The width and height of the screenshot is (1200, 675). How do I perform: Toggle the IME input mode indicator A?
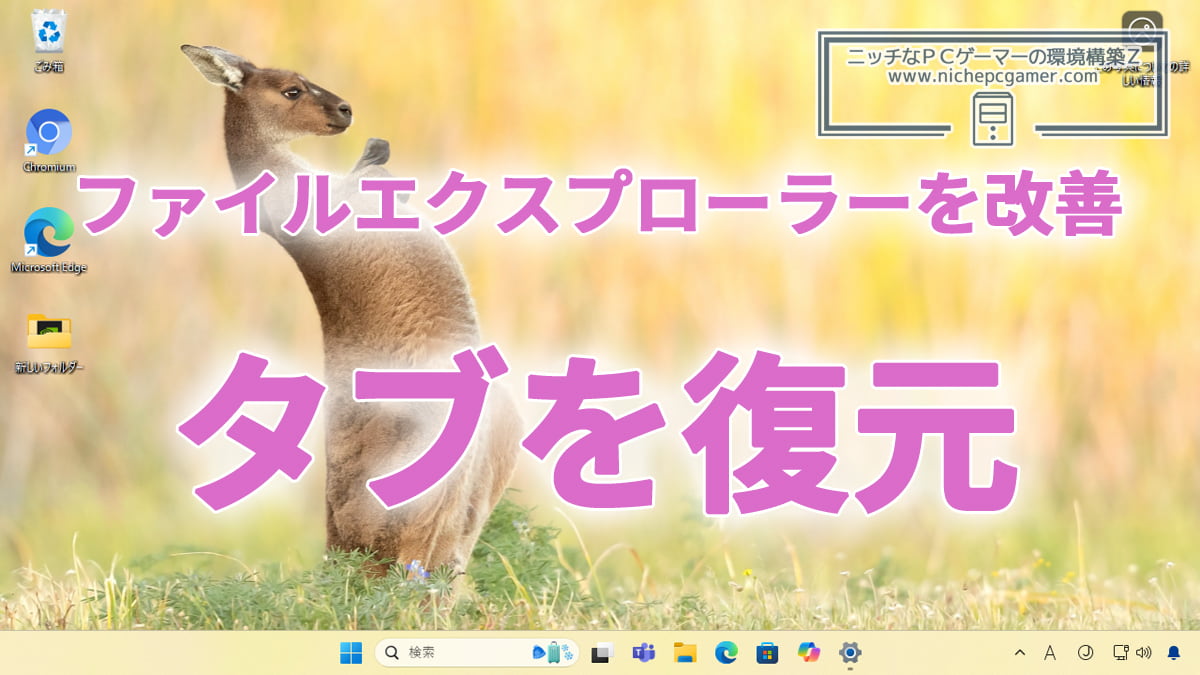[1050, 653]
